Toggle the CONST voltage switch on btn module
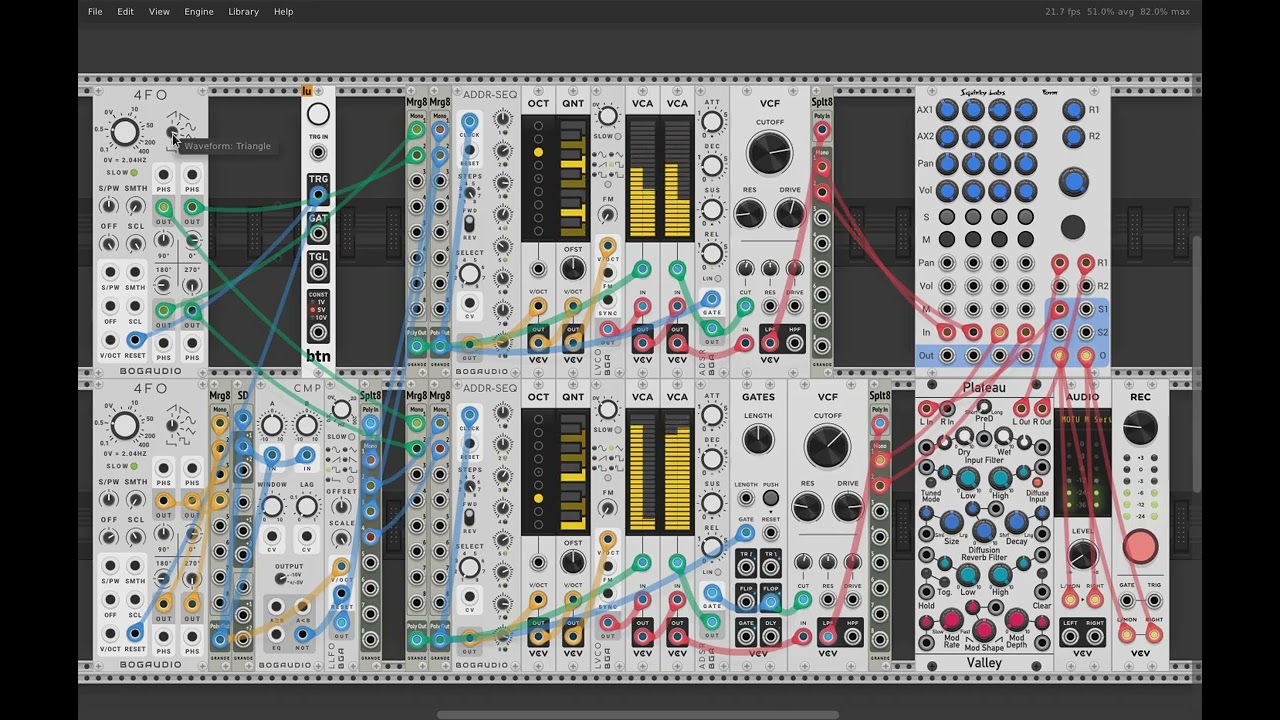 click(312, 308)
